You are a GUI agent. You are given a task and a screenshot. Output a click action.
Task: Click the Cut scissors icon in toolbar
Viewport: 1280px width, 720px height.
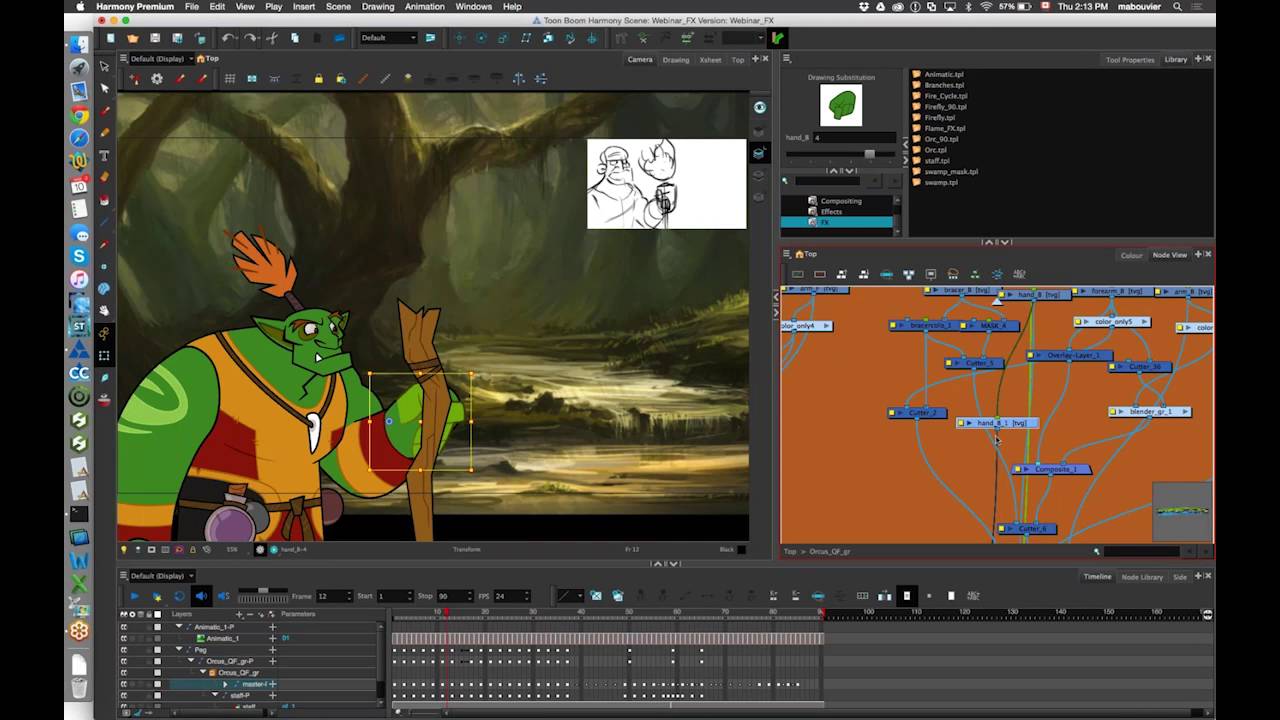click(x=272, y=38)
